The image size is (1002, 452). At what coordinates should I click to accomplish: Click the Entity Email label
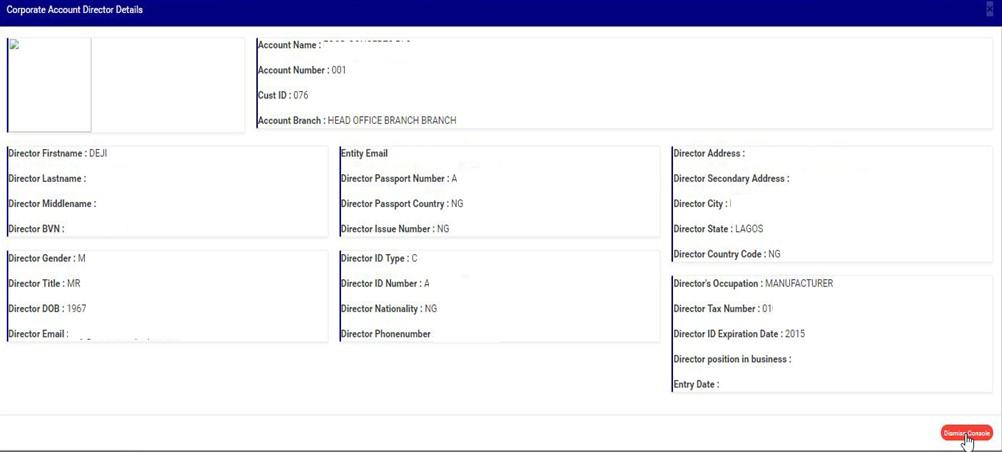pos(364,154)
